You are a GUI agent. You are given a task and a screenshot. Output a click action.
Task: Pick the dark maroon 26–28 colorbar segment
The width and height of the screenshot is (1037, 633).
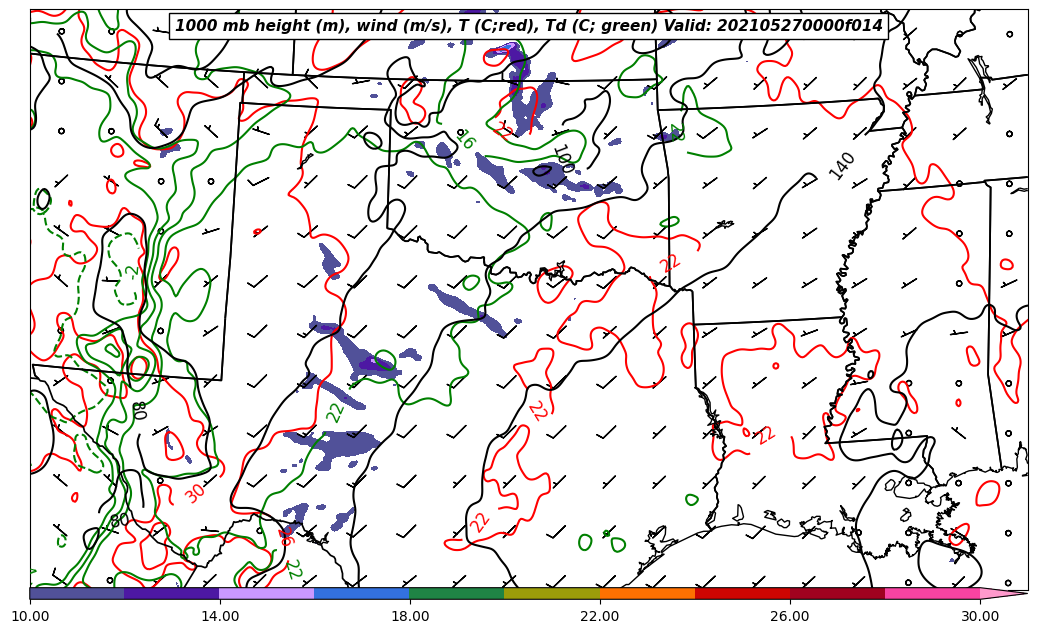point(837,593)
